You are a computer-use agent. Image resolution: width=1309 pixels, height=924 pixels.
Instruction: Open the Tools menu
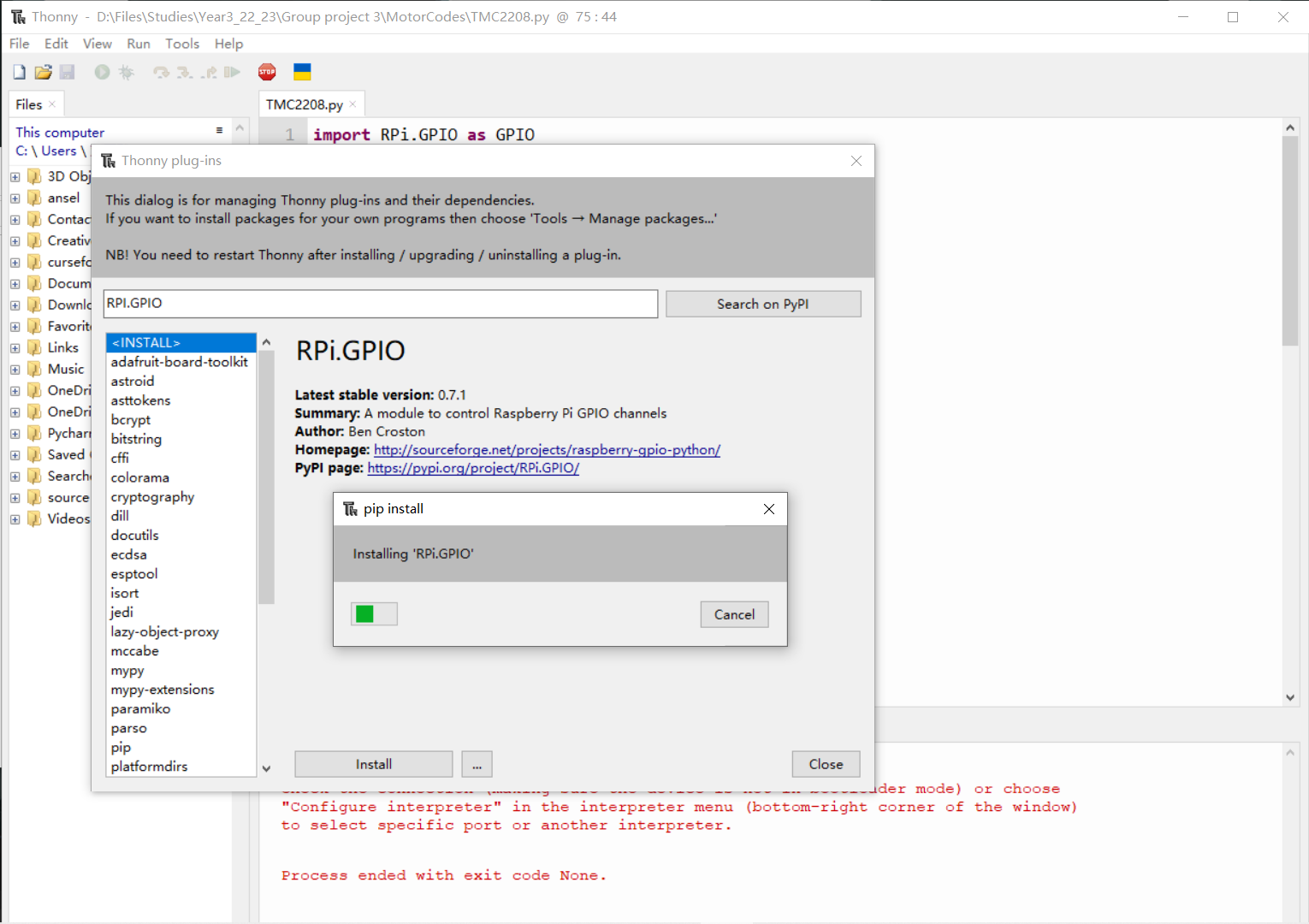point(182,44)
